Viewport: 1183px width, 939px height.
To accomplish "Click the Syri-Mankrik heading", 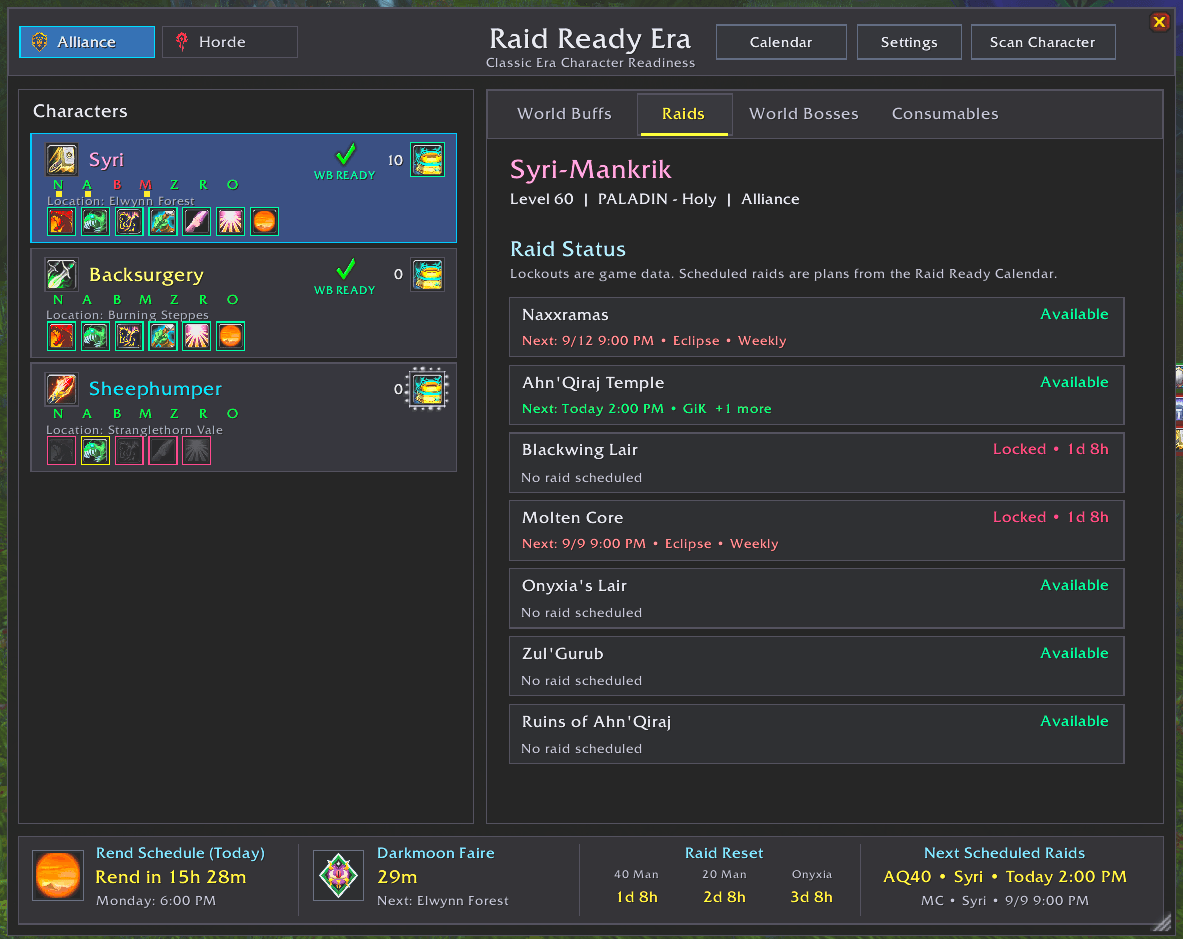I will tap(591, 169).
